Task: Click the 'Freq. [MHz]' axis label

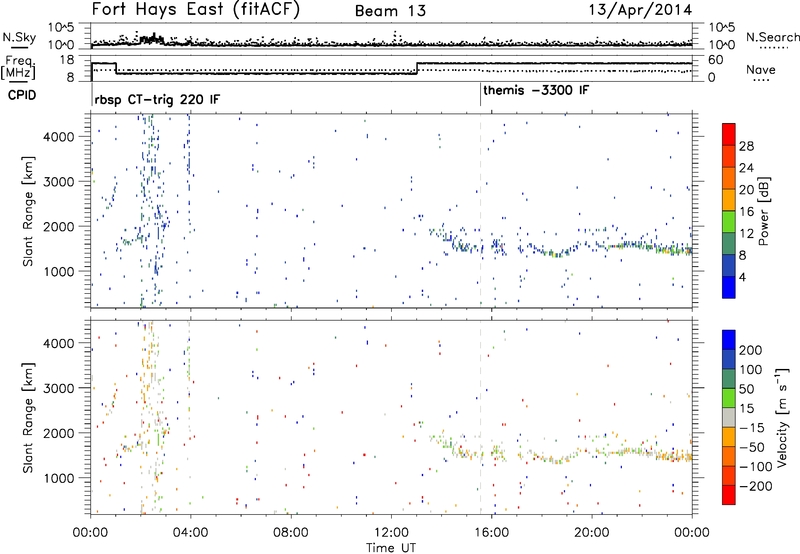Action: point(18,68)
